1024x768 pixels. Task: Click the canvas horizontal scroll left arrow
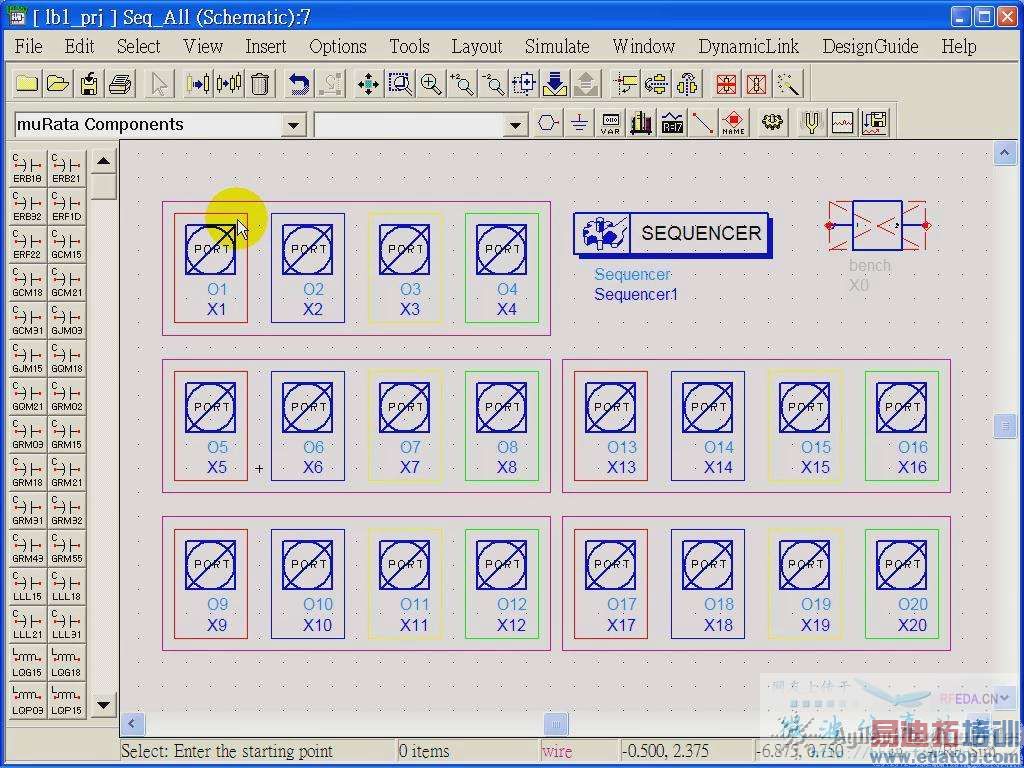[133, 723]
